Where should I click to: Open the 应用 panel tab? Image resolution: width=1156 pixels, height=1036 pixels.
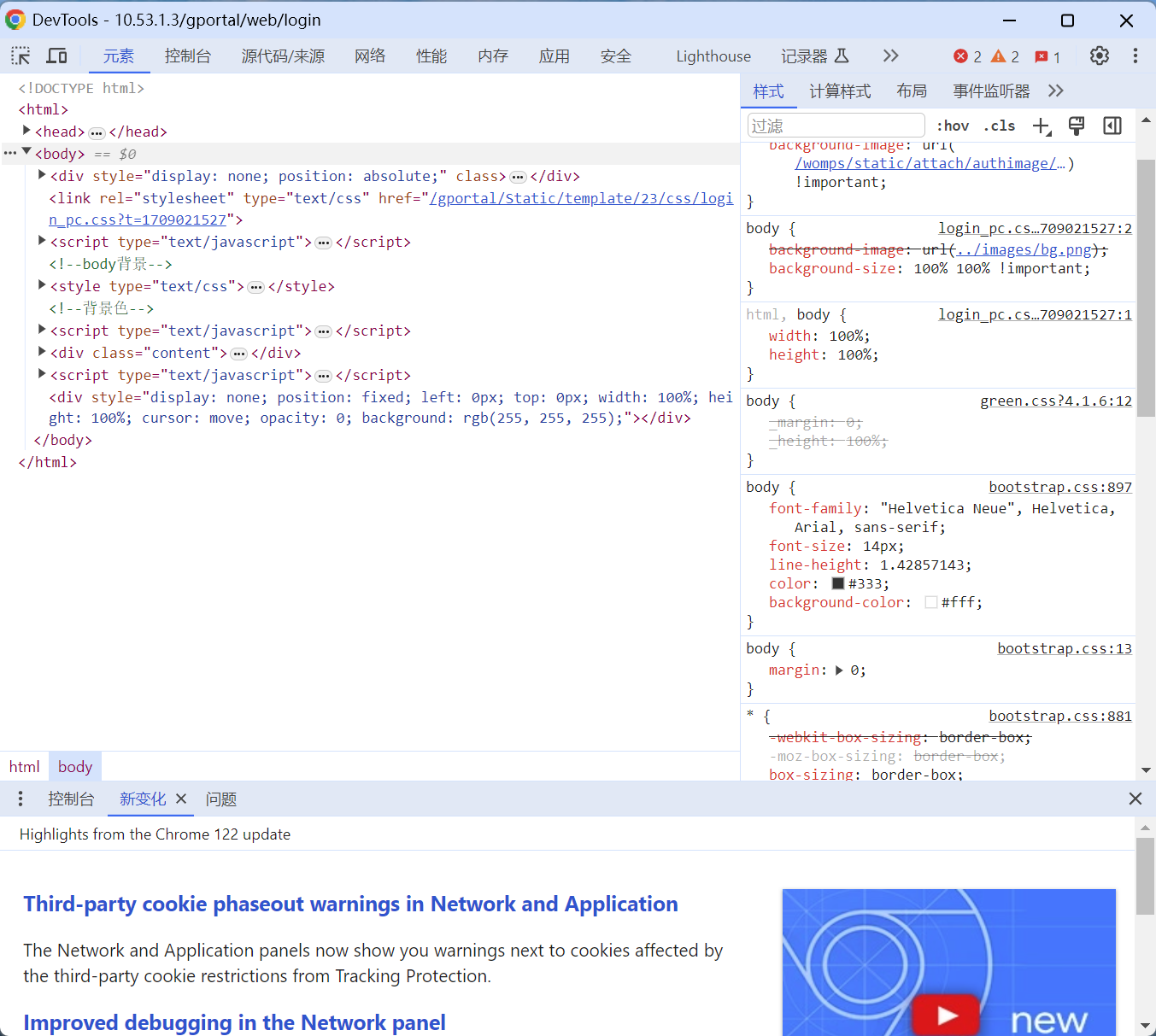point(555,56)
